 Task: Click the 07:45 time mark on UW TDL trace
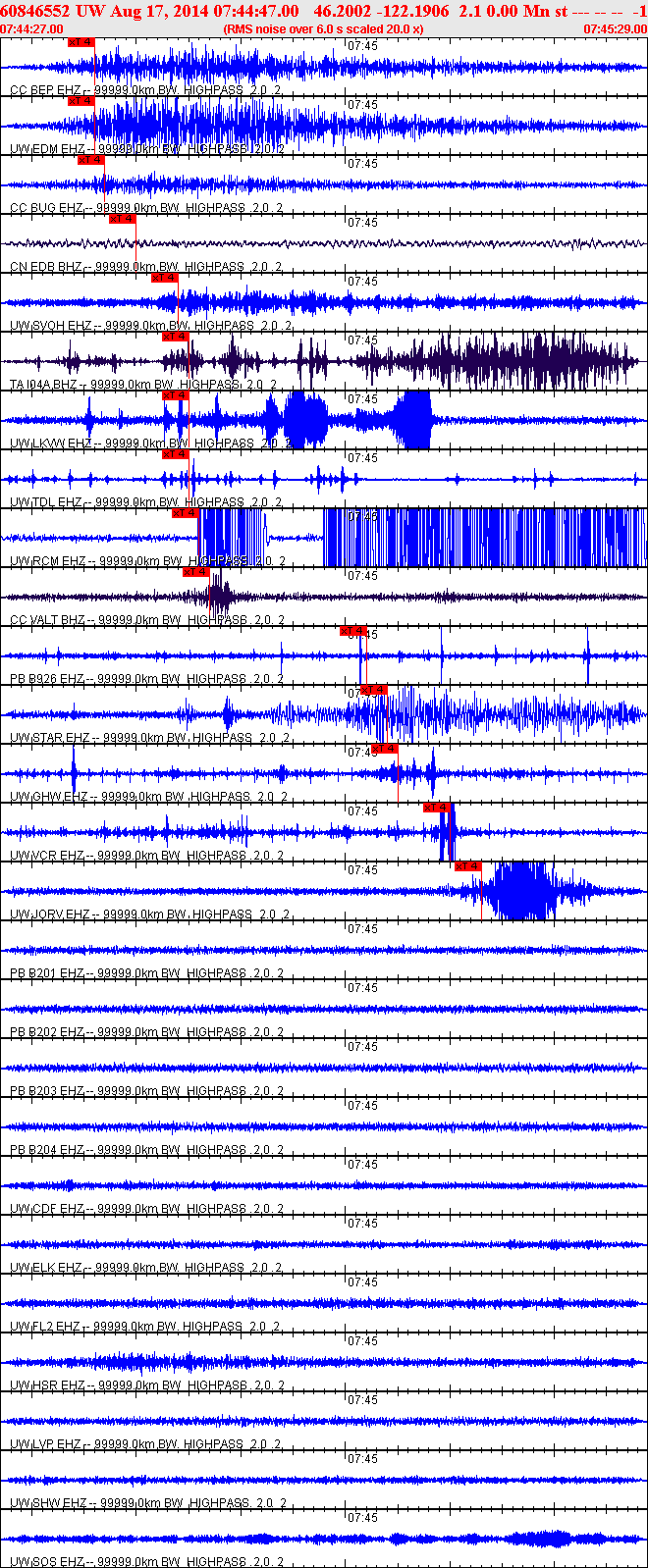(x=363, y=458)
